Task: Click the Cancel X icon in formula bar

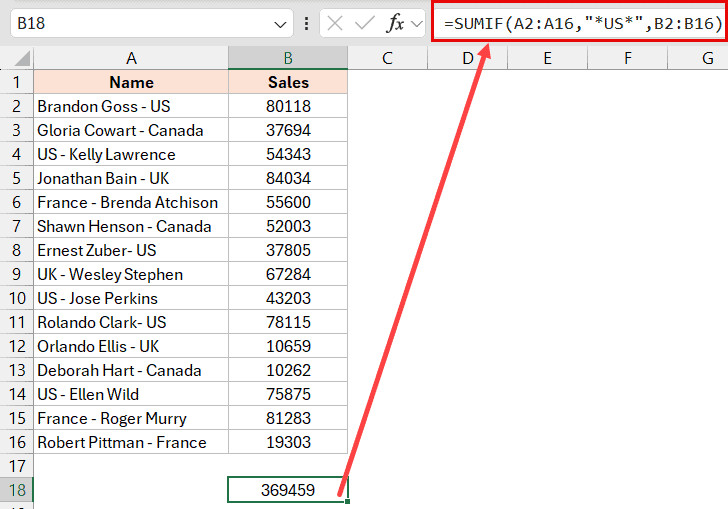Action: 335,23
